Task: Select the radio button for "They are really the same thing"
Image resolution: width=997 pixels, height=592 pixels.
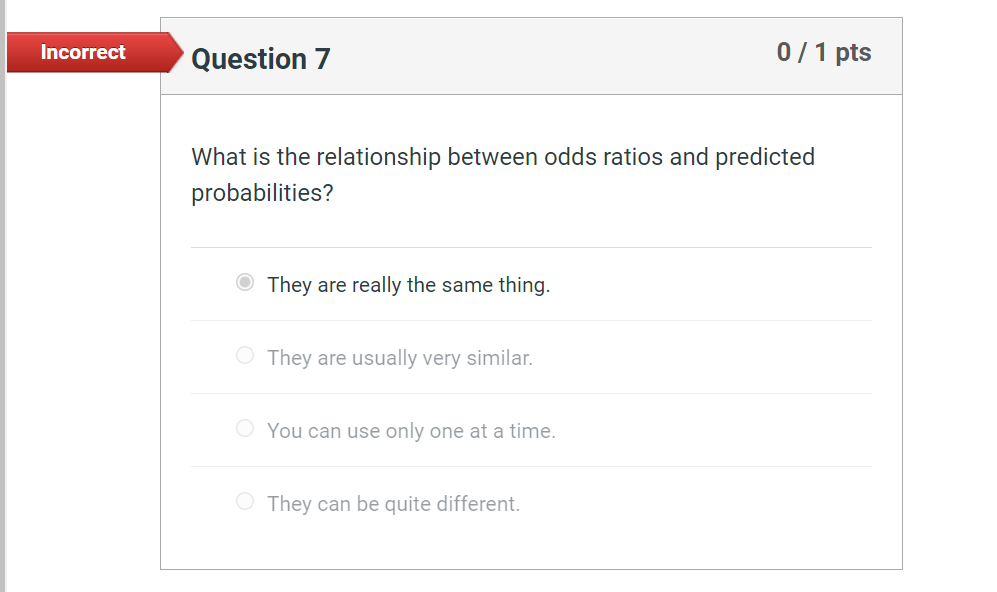Action: [245, 283]
